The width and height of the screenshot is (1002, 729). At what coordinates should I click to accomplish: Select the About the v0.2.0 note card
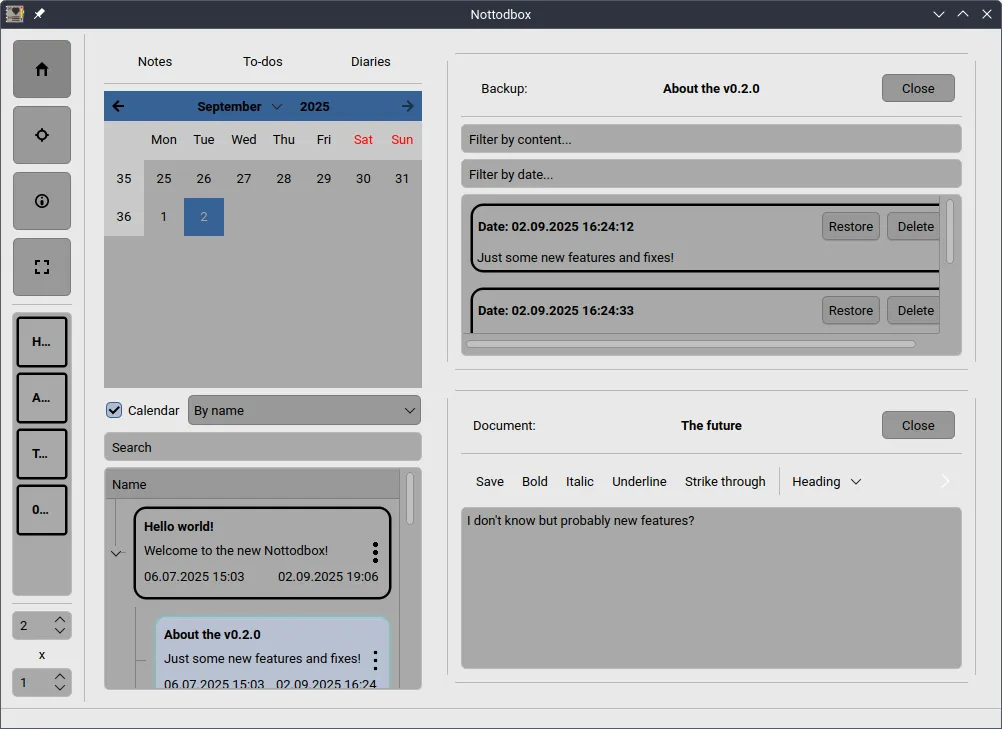(272, 653)
